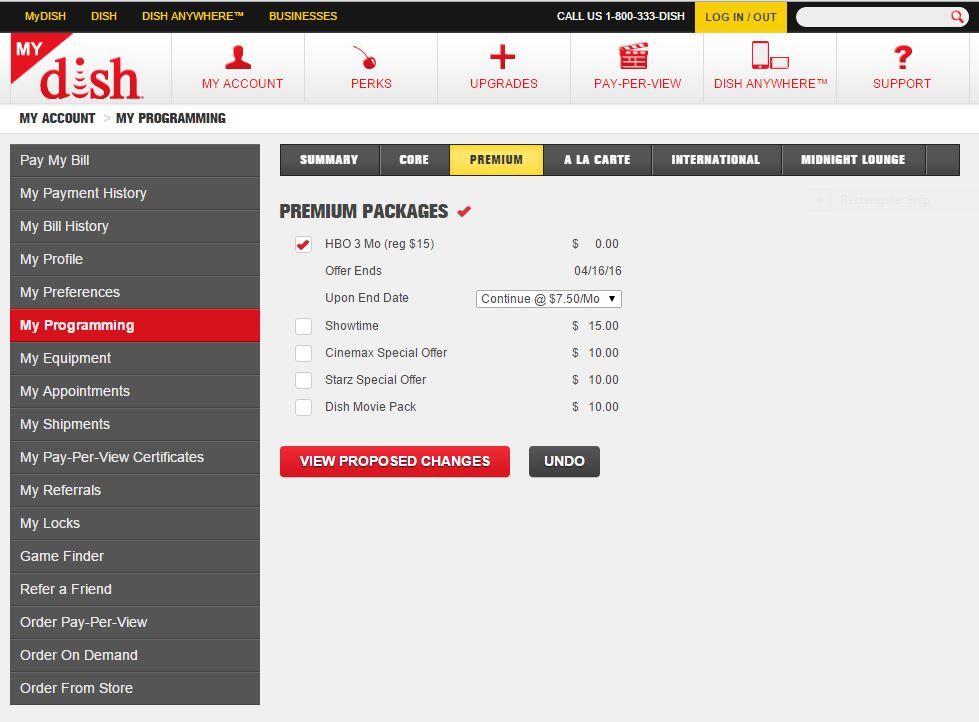The image size is (979, 722).
Task: Open My Locks
Action: click(135, 523)
